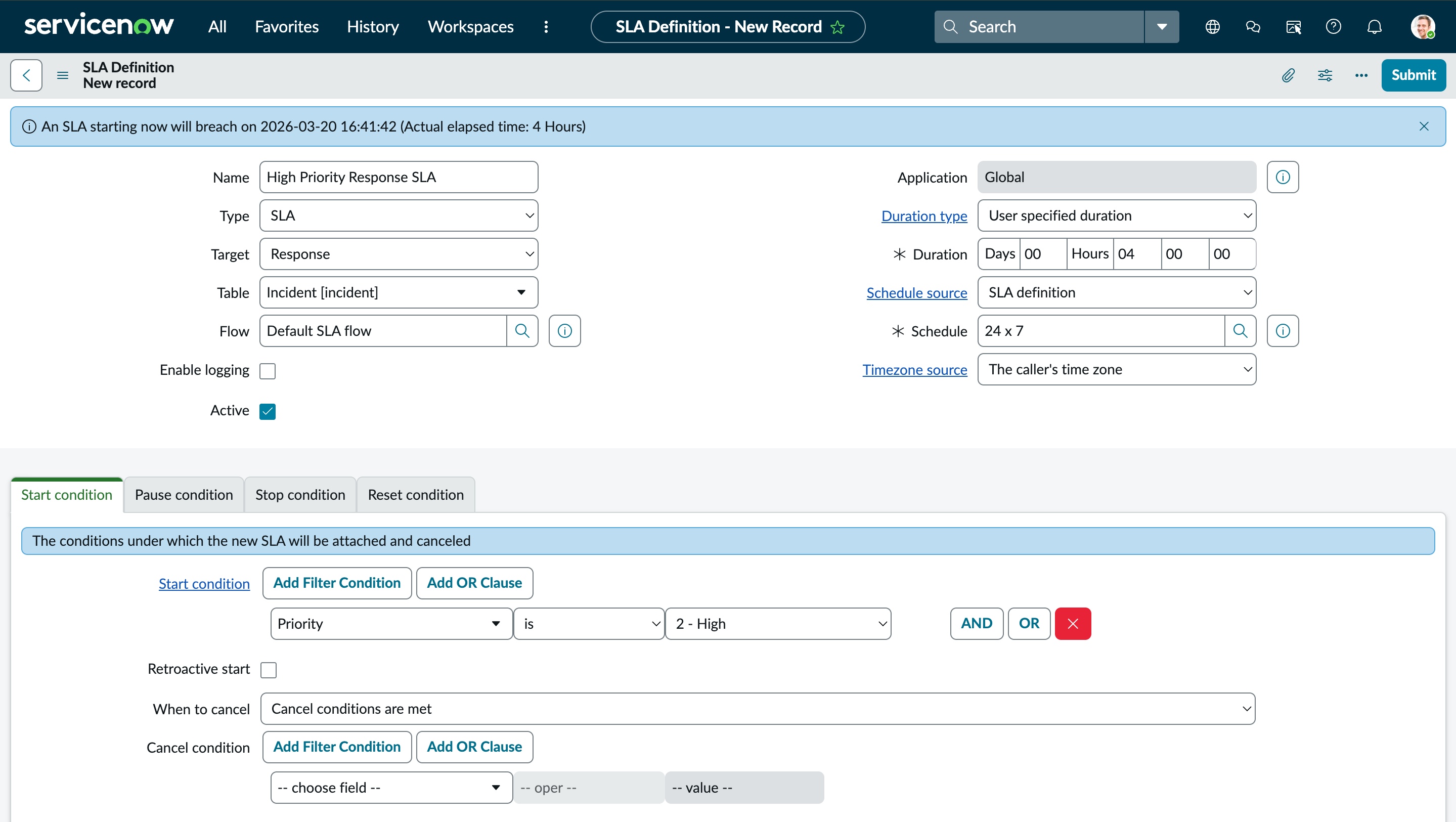Submit the new SLA record
Screen dimensions: 1456x822
click(1413, 75)
